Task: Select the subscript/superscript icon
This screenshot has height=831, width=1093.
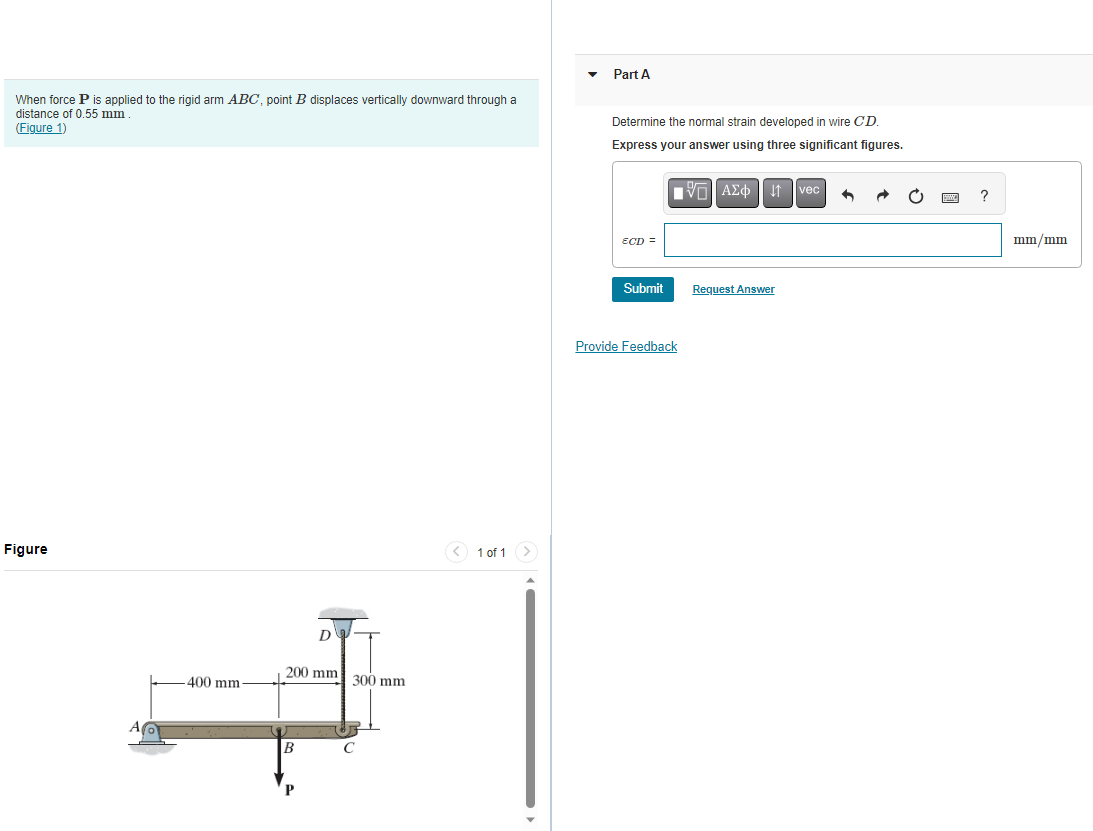Action: click(x=777, y=192)
